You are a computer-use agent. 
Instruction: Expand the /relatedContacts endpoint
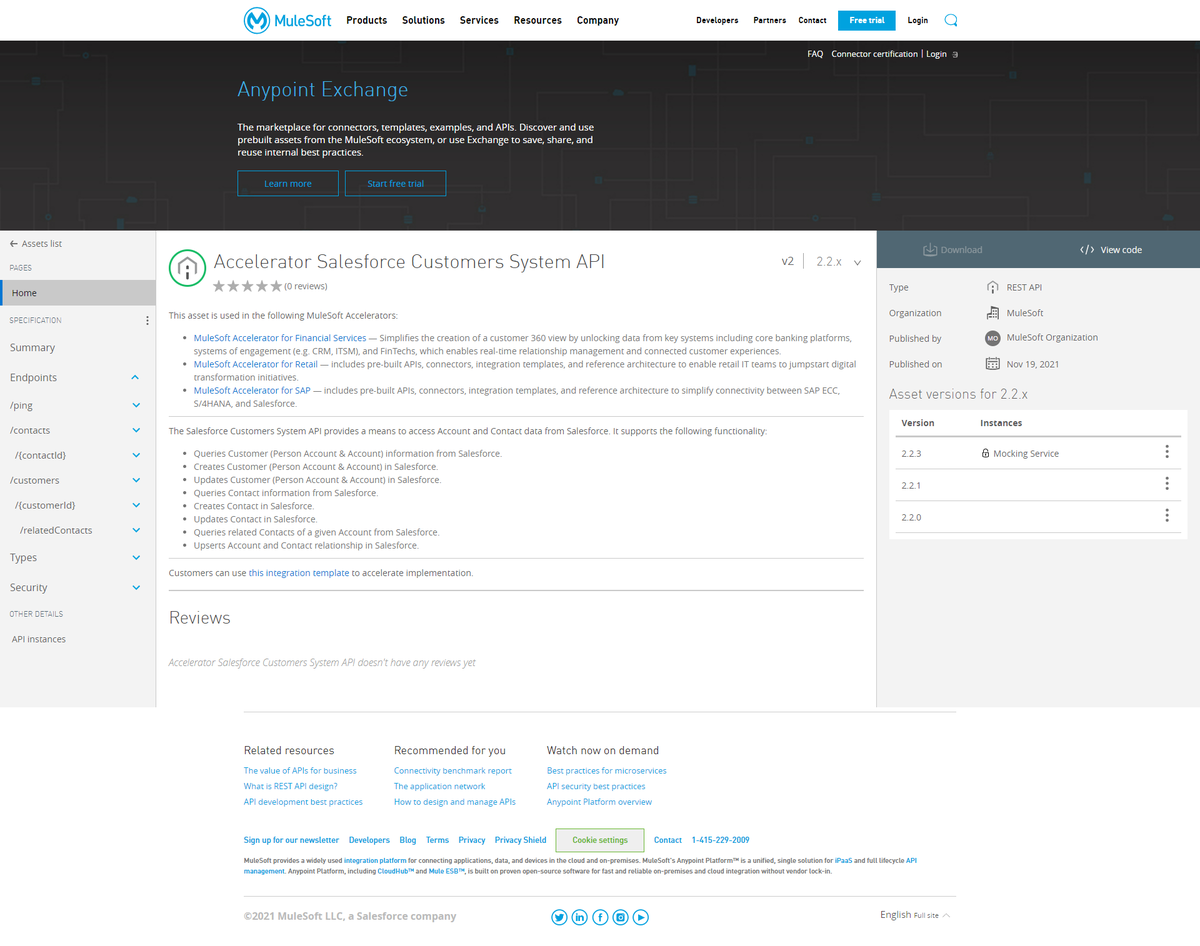point(136,531)
